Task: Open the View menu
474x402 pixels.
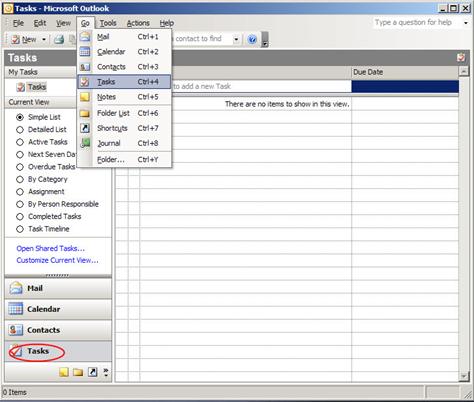Action: click(63, 23)
